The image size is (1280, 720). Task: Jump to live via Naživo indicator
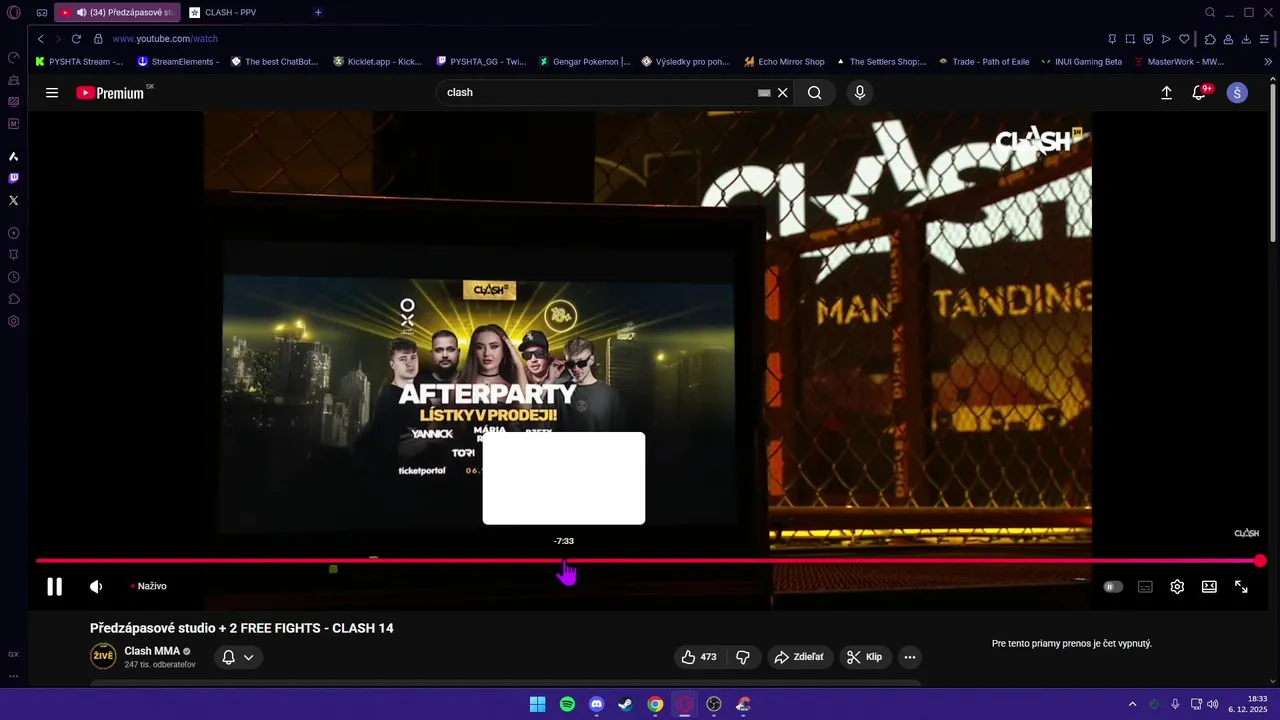(149, 586)
